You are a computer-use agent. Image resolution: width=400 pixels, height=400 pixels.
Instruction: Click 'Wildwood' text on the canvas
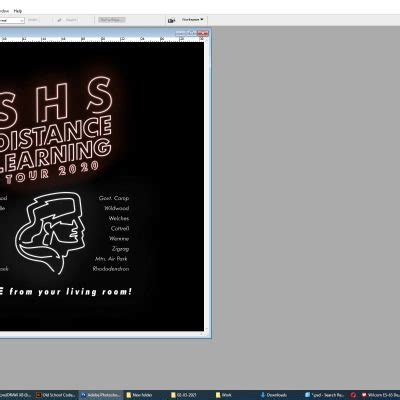point(117,208)
